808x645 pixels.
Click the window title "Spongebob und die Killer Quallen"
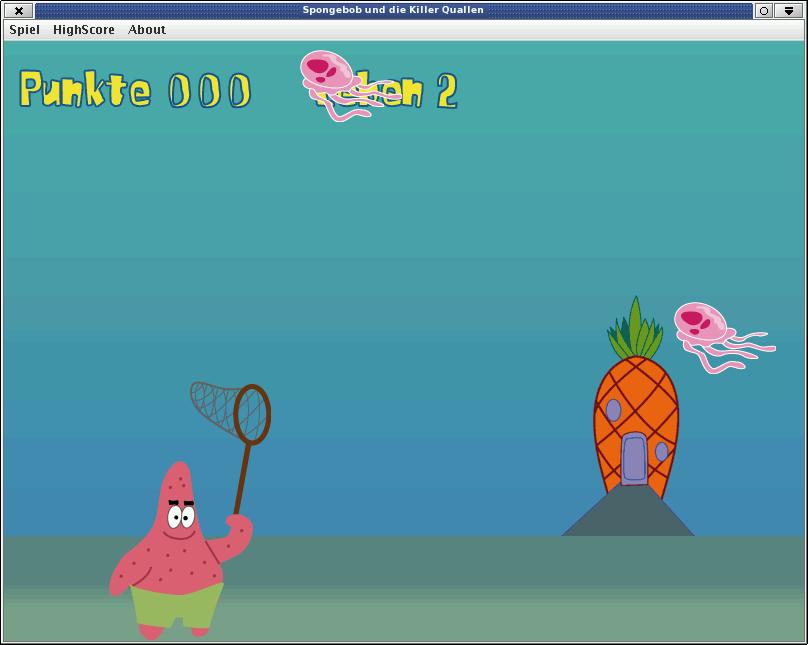393,10
